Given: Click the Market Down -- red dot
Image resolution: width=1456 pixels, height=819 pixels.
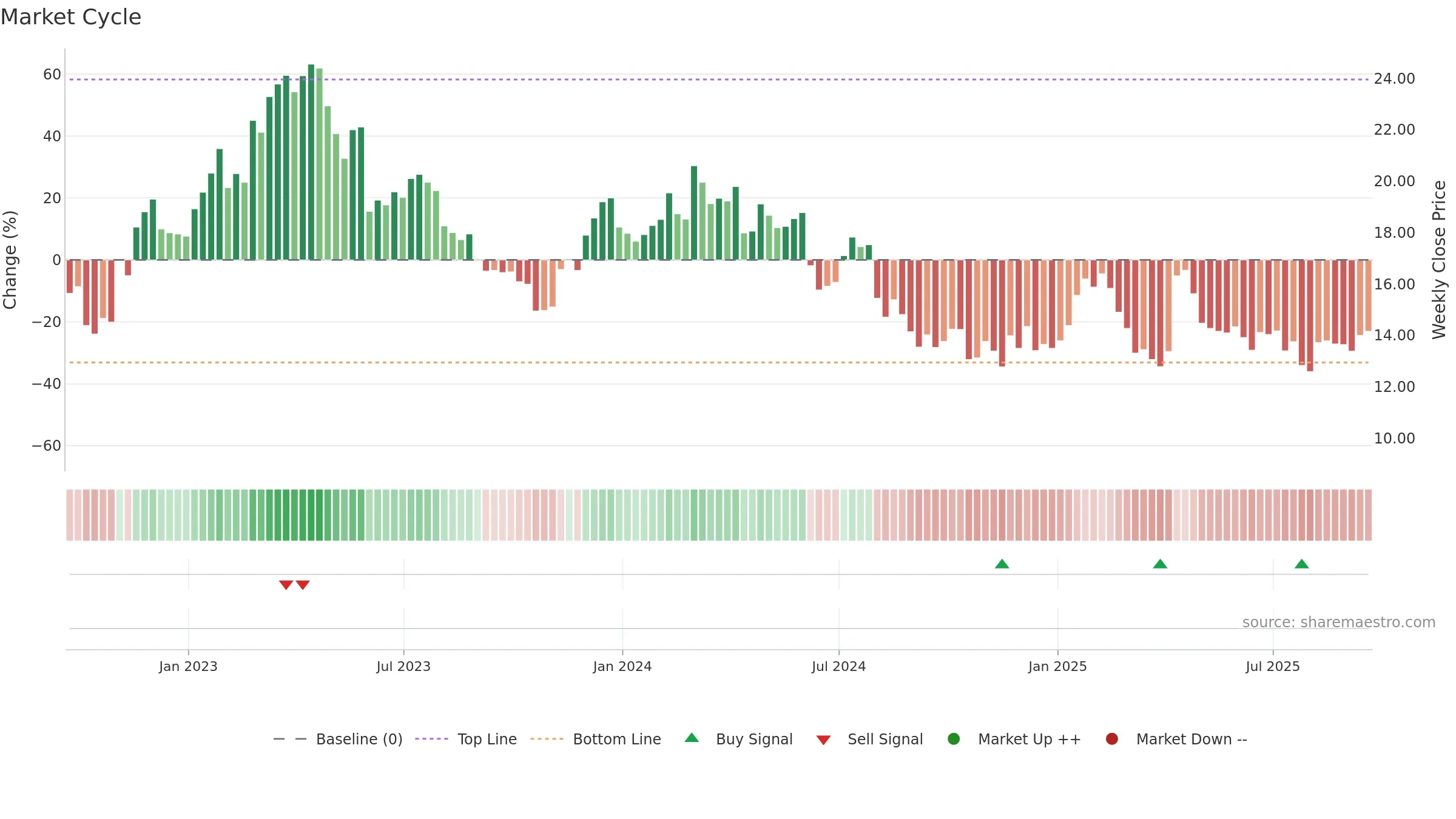Looking at the screenshot, I should [x=1112, y=739].
